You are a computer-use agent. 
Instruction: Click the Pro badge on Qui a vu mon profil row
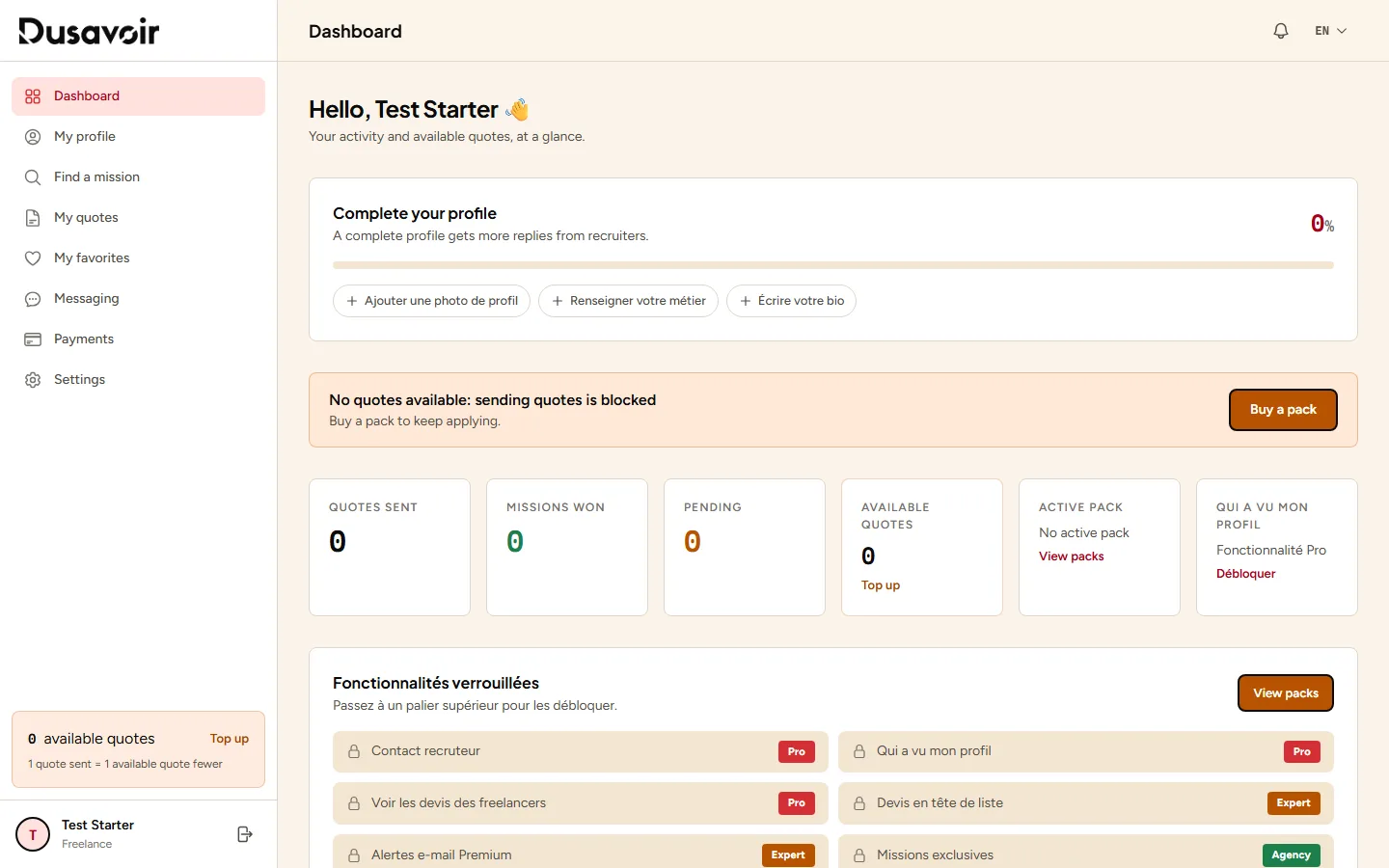pos(1302,752)
